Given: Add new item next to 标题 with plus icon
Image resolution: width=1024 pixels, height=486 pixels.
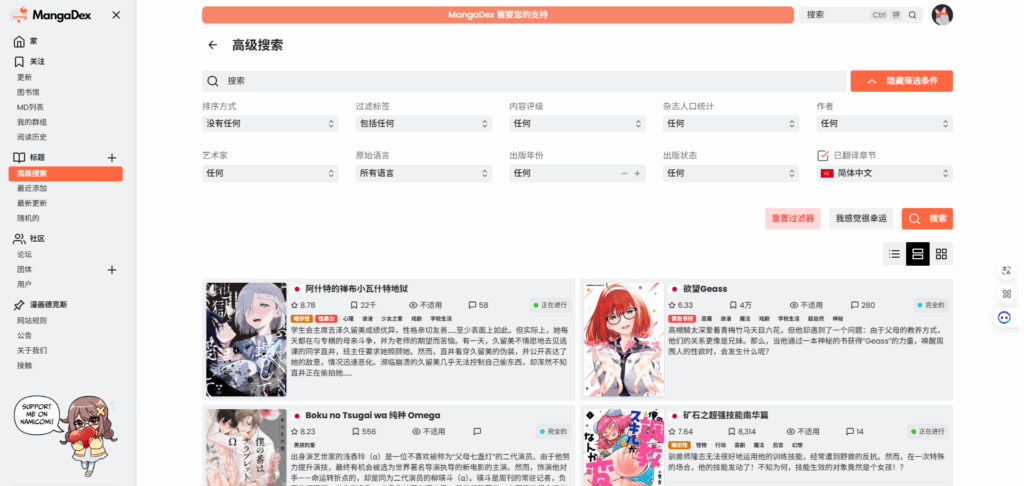Looking at the screenshot, I should 112,157.
